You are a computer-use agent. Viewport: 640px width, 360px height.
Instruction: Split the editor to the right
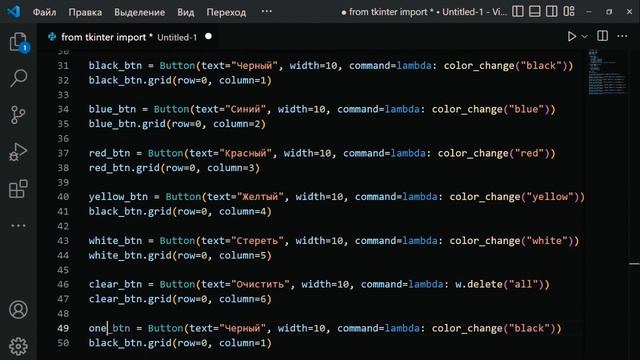602,36
